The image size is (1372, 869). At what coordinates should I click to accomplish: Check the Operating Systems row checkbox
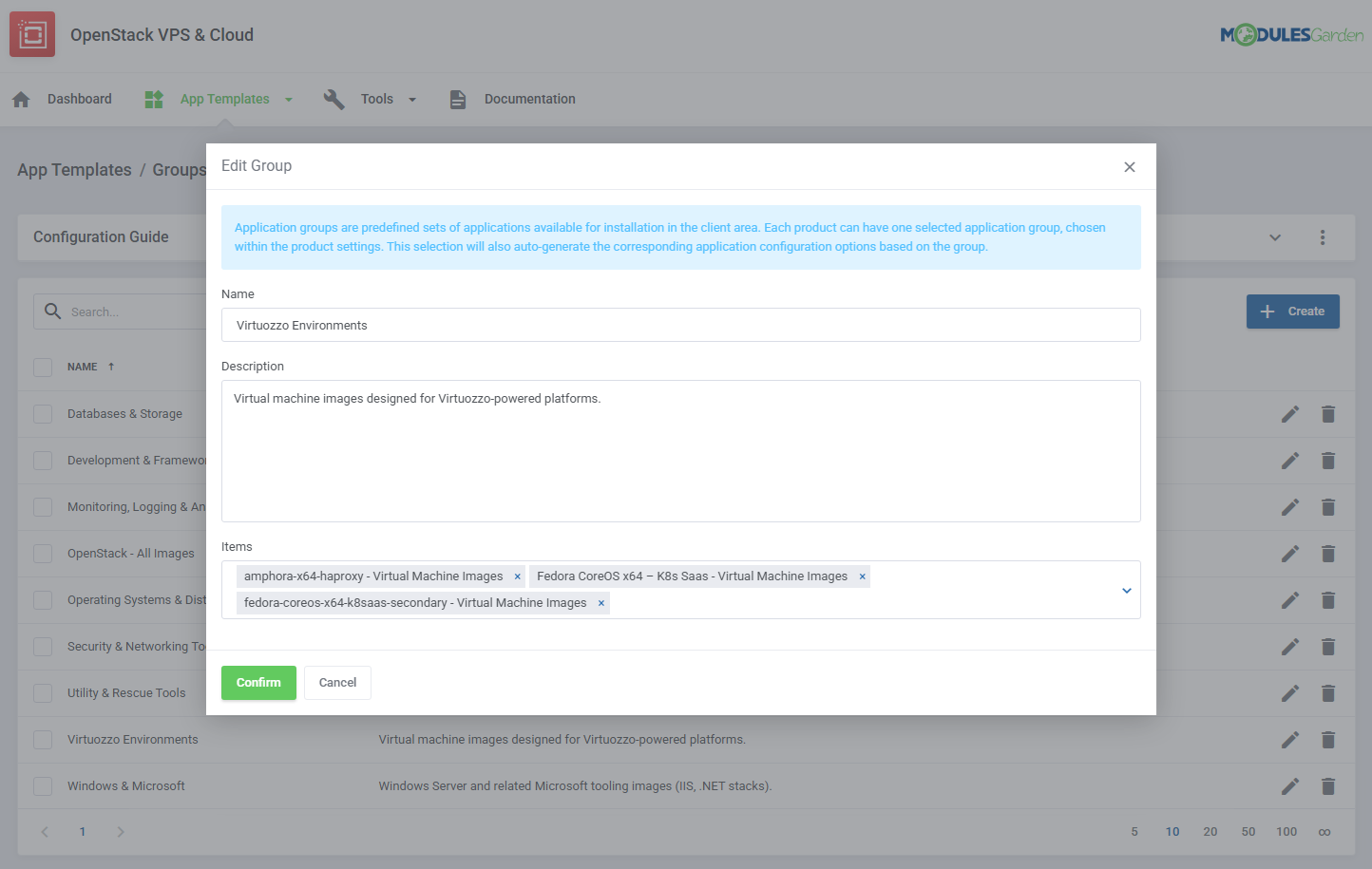[42, 599]
